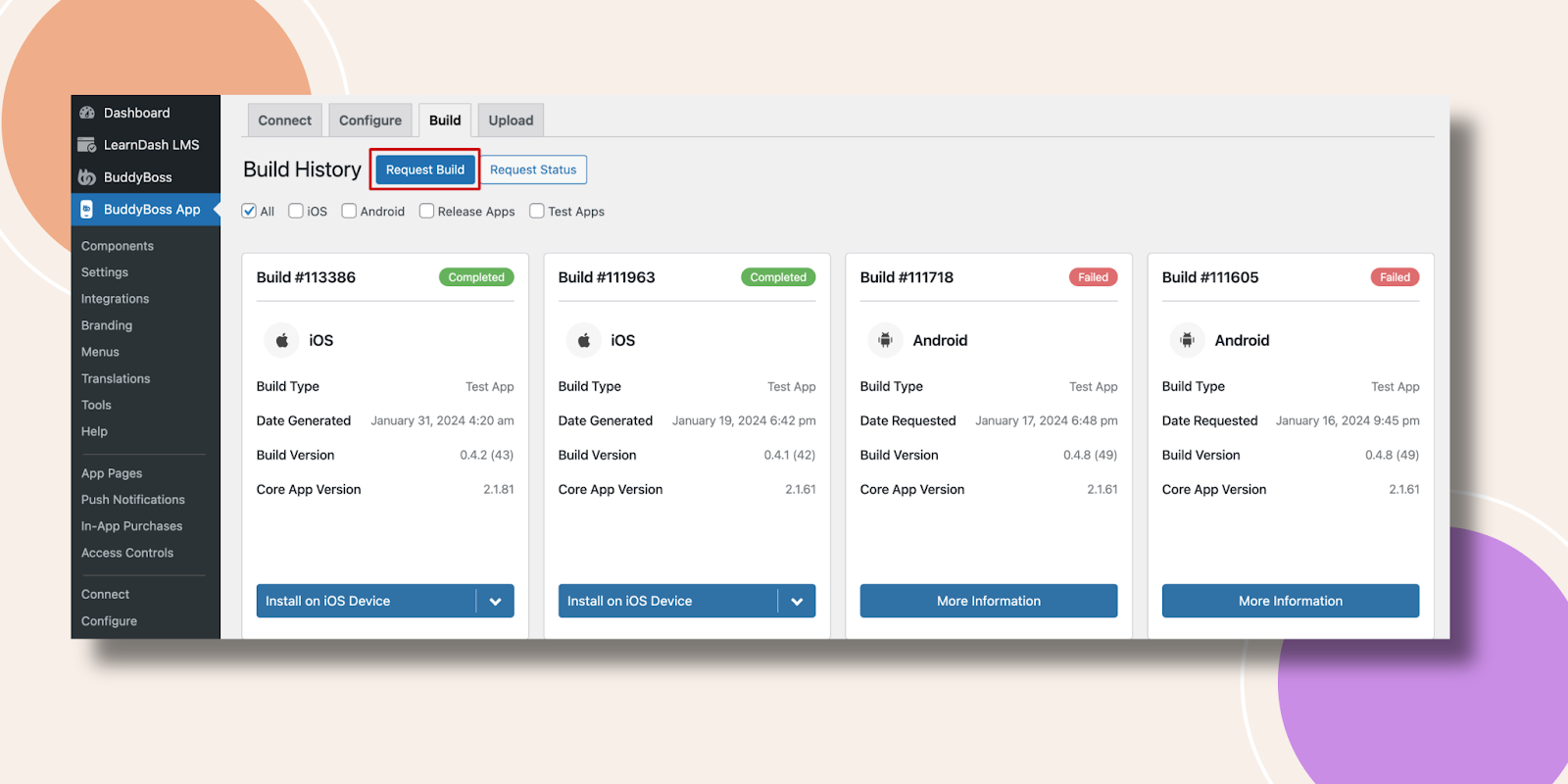The width and height of the screenshot is (1568, 784).
Task: Click the Request Status button
Action: 533,170
